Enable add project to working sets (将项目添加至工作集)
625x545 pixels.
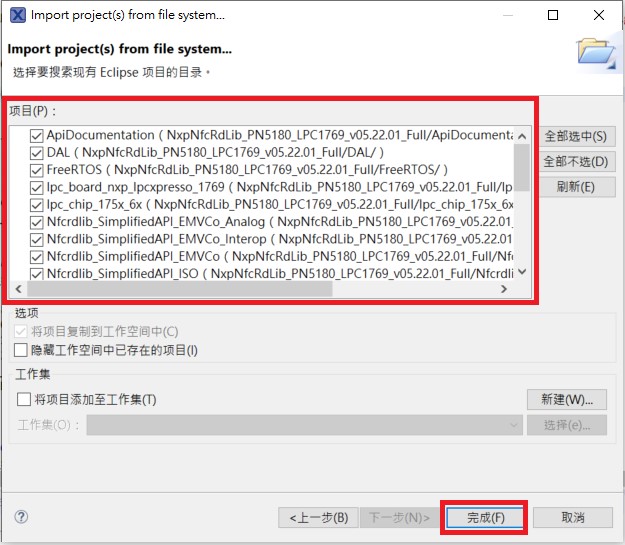[22, 400]
